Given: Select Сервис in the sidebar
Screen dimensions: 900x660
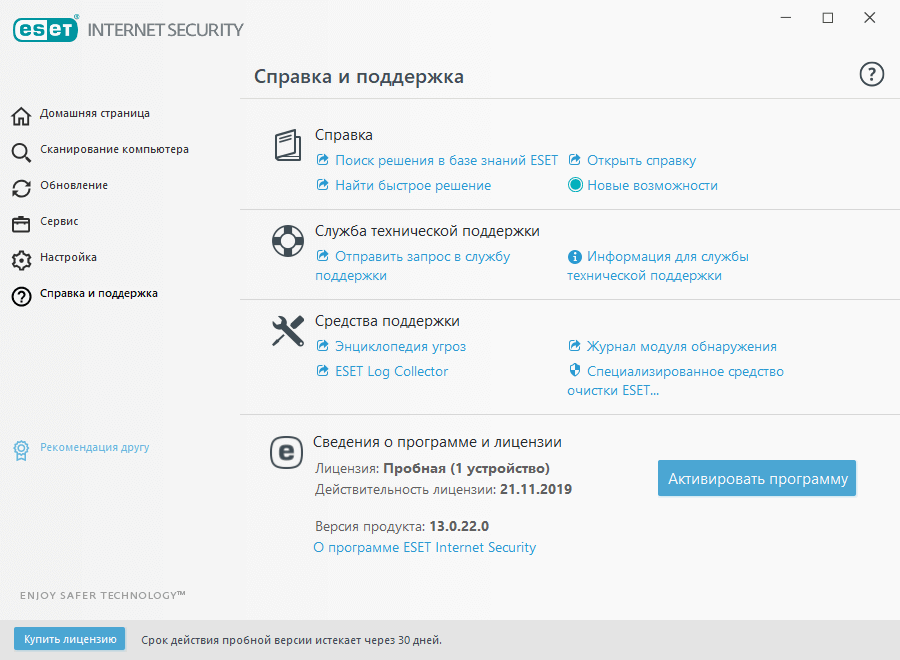Looking at the screenshot, I should [59, 222].
